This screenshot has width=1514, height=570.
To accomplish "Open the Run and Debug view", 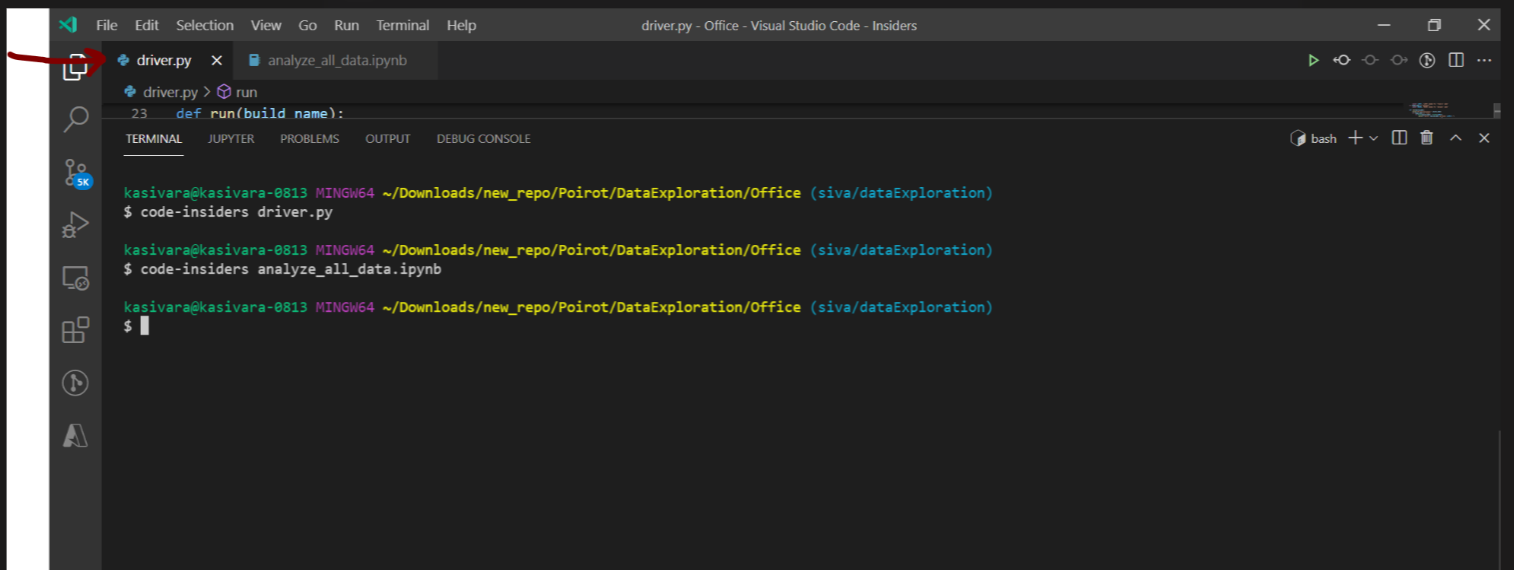I will tap(76, 225).
